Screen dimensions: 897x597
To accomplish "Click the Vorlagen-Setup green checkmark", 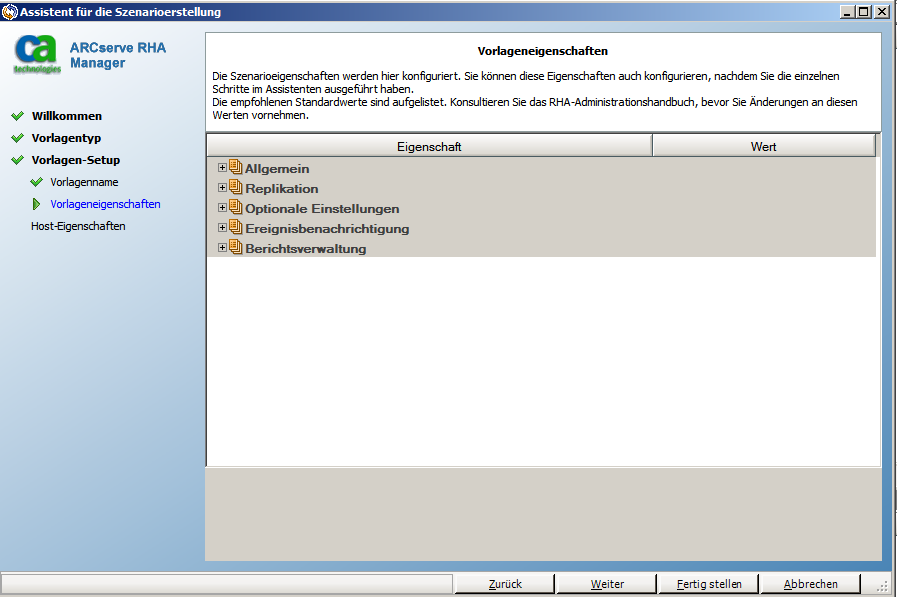I will [18, 160].
